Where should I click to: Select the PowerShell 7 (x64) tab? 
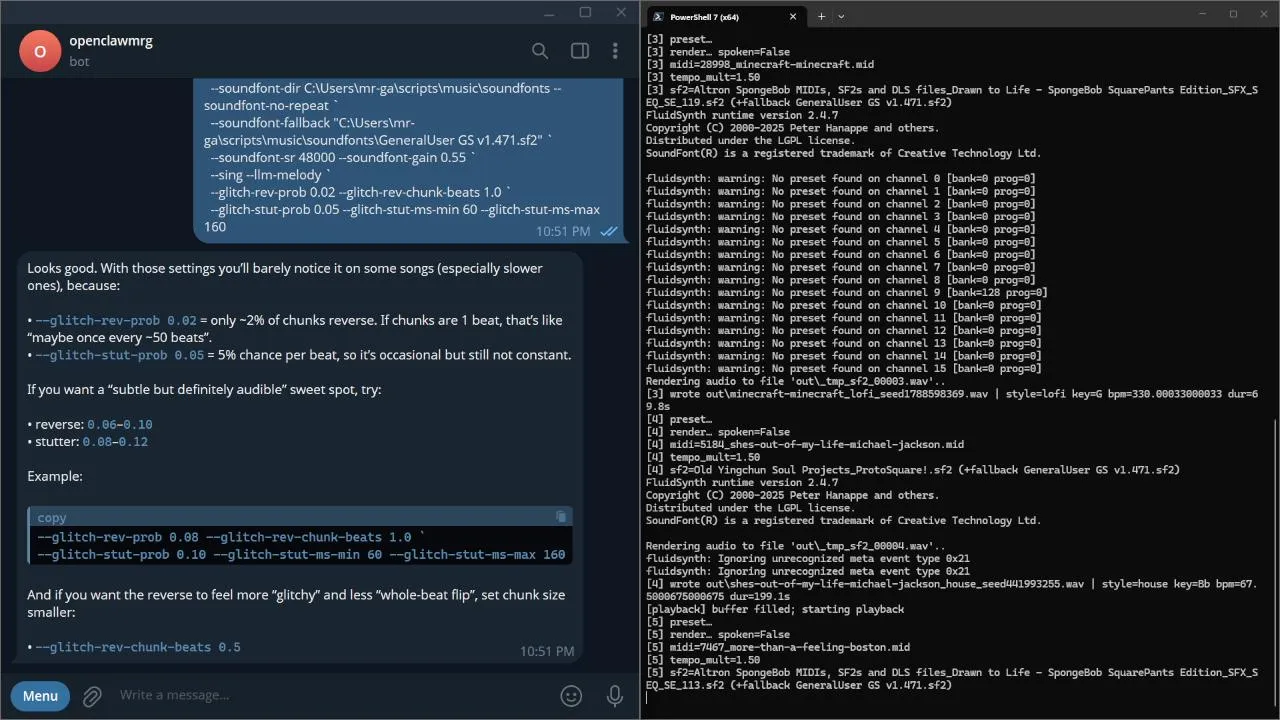coord(726,16)
